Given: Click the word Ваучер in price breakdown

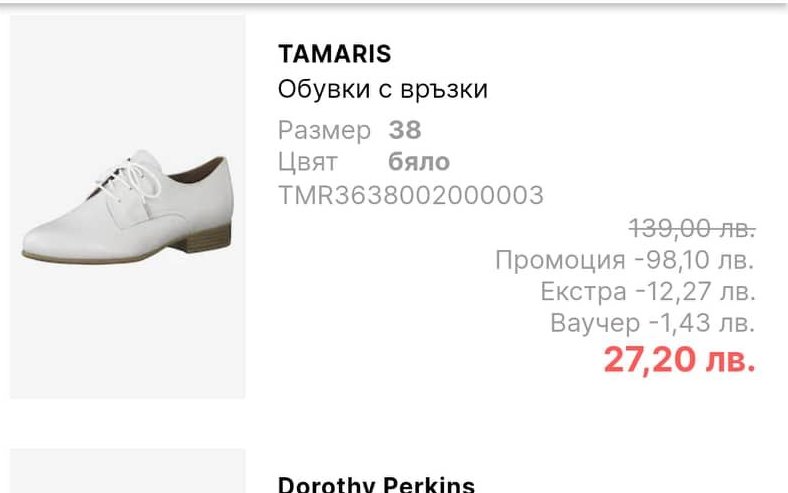Looking at the screenshot, I should (595, 323).
